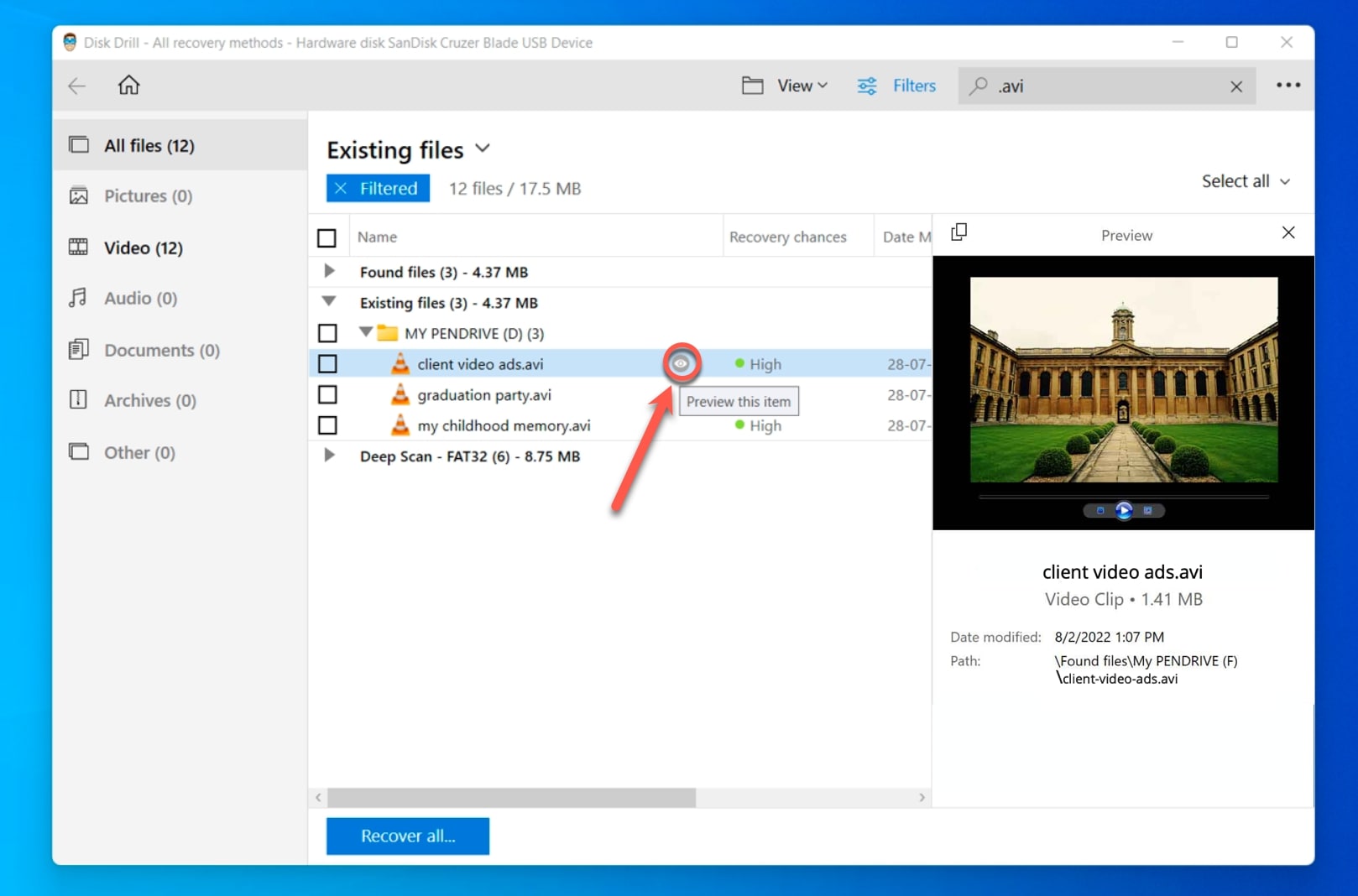Viewport: 1358px width, 896px height.
Task: Expand the Found files (3) group
Action: pos(329,271)
